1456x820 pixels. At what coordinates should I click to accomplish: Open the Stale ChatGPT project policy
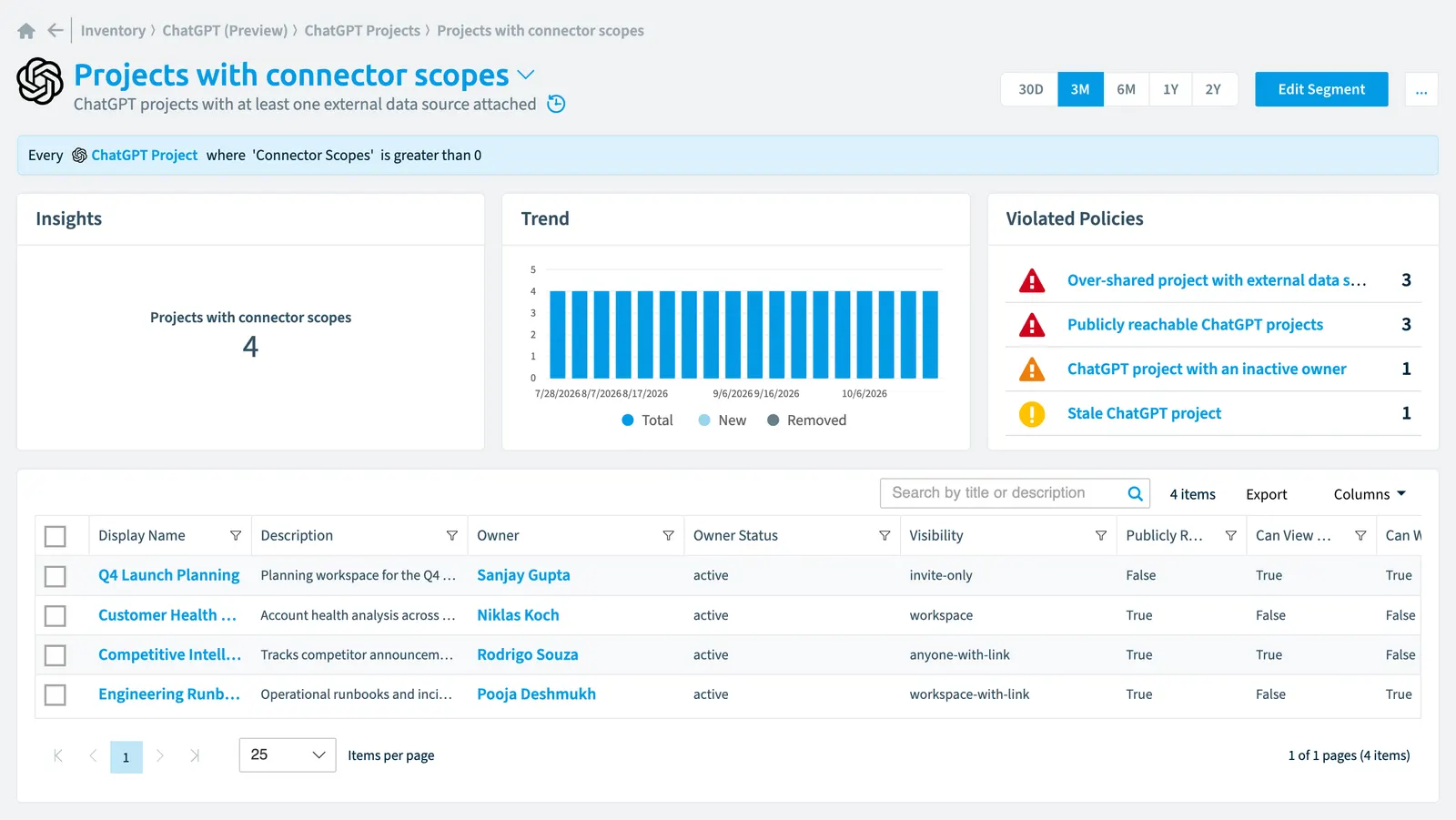1144,413
